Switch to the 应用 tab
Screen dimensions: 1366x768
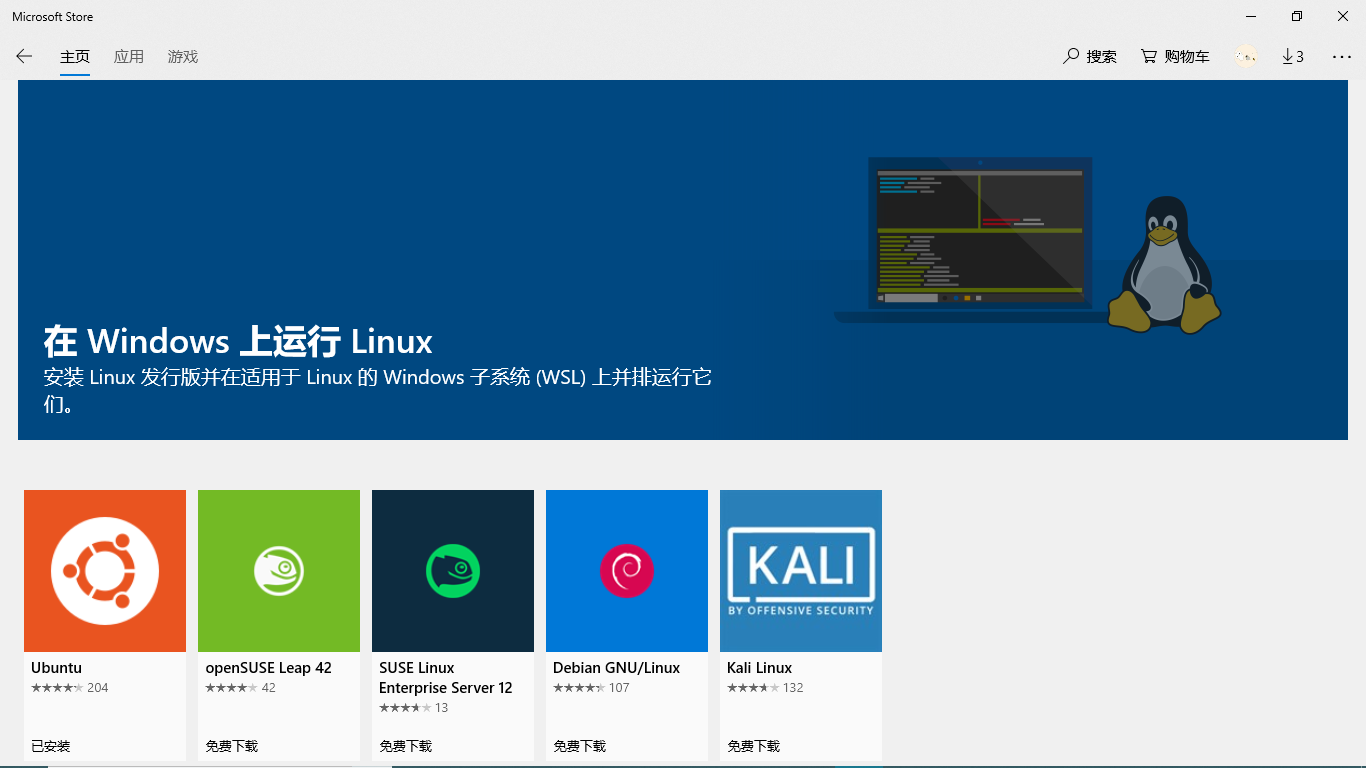[129, 57]
